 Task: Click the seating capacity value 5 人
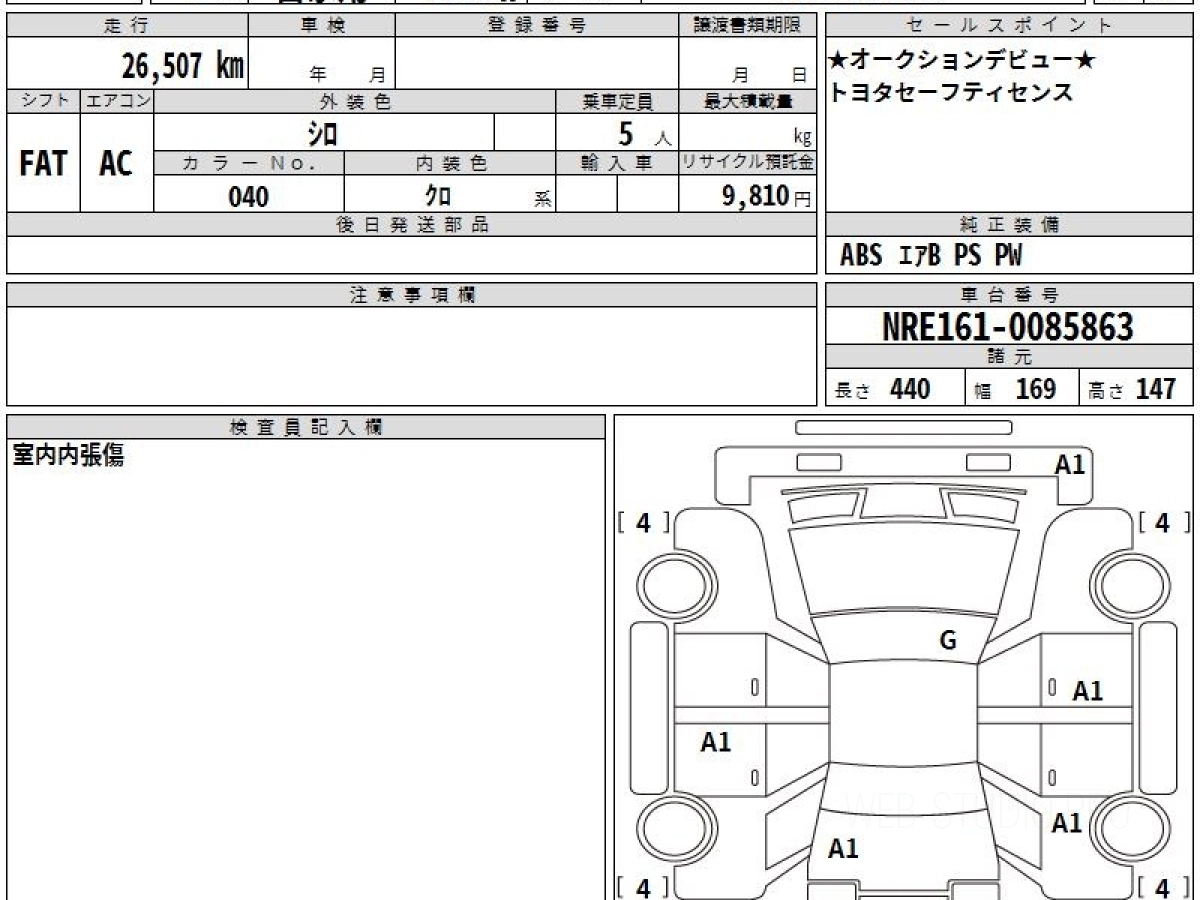(x=645, y=133)
